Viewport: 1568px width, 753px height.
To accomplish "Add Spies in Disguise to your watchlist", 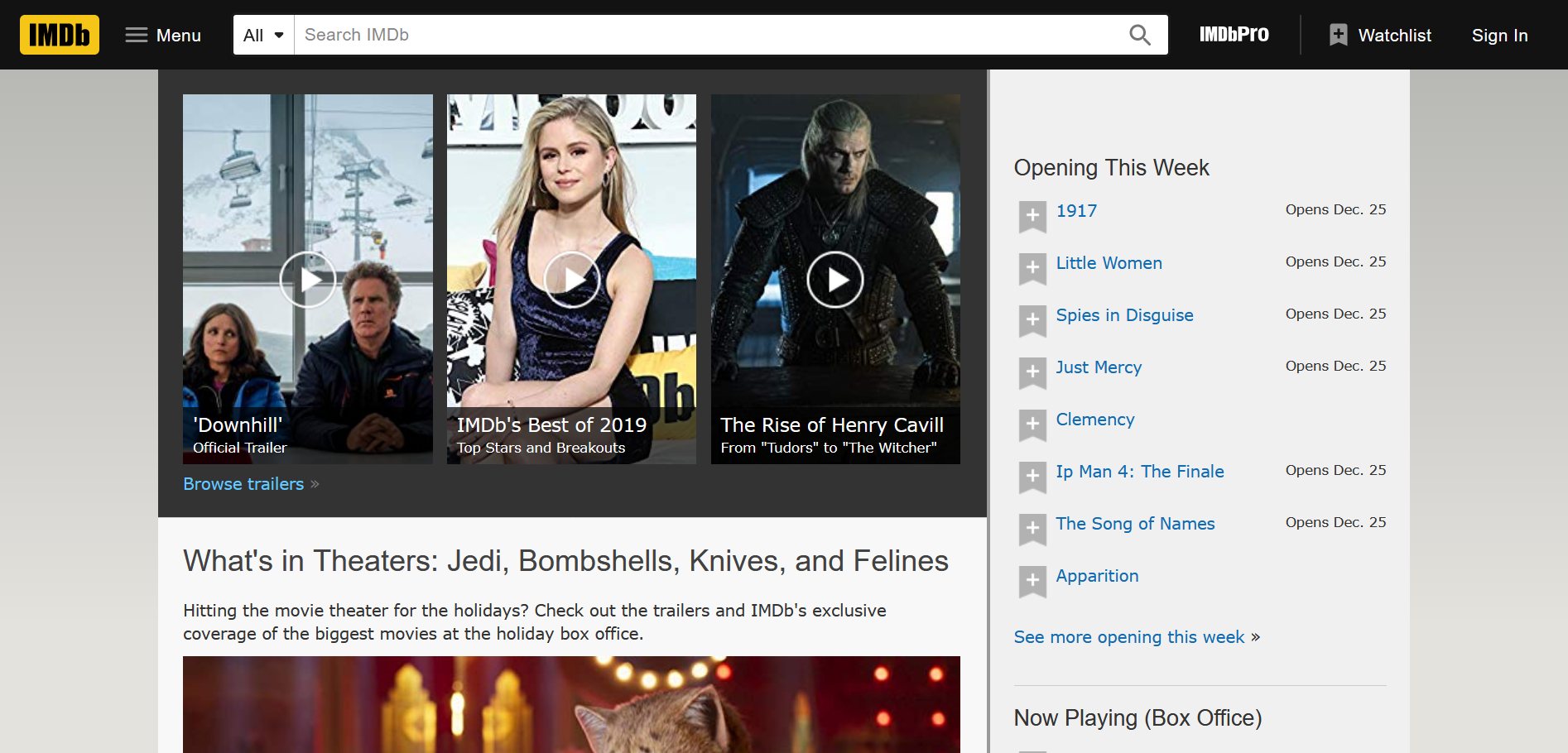I will [x=1032, y=321].
